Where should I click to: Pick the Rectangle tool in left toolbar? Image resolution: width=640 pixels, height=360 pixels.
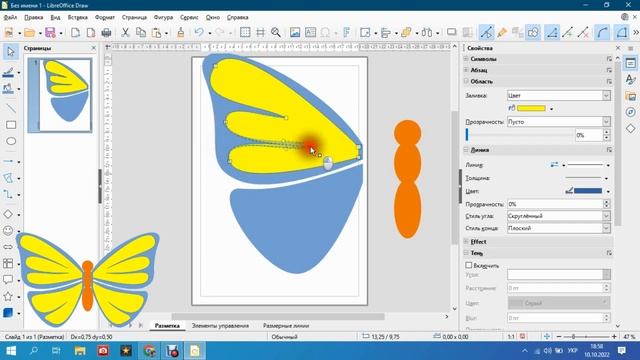point(11,125)
